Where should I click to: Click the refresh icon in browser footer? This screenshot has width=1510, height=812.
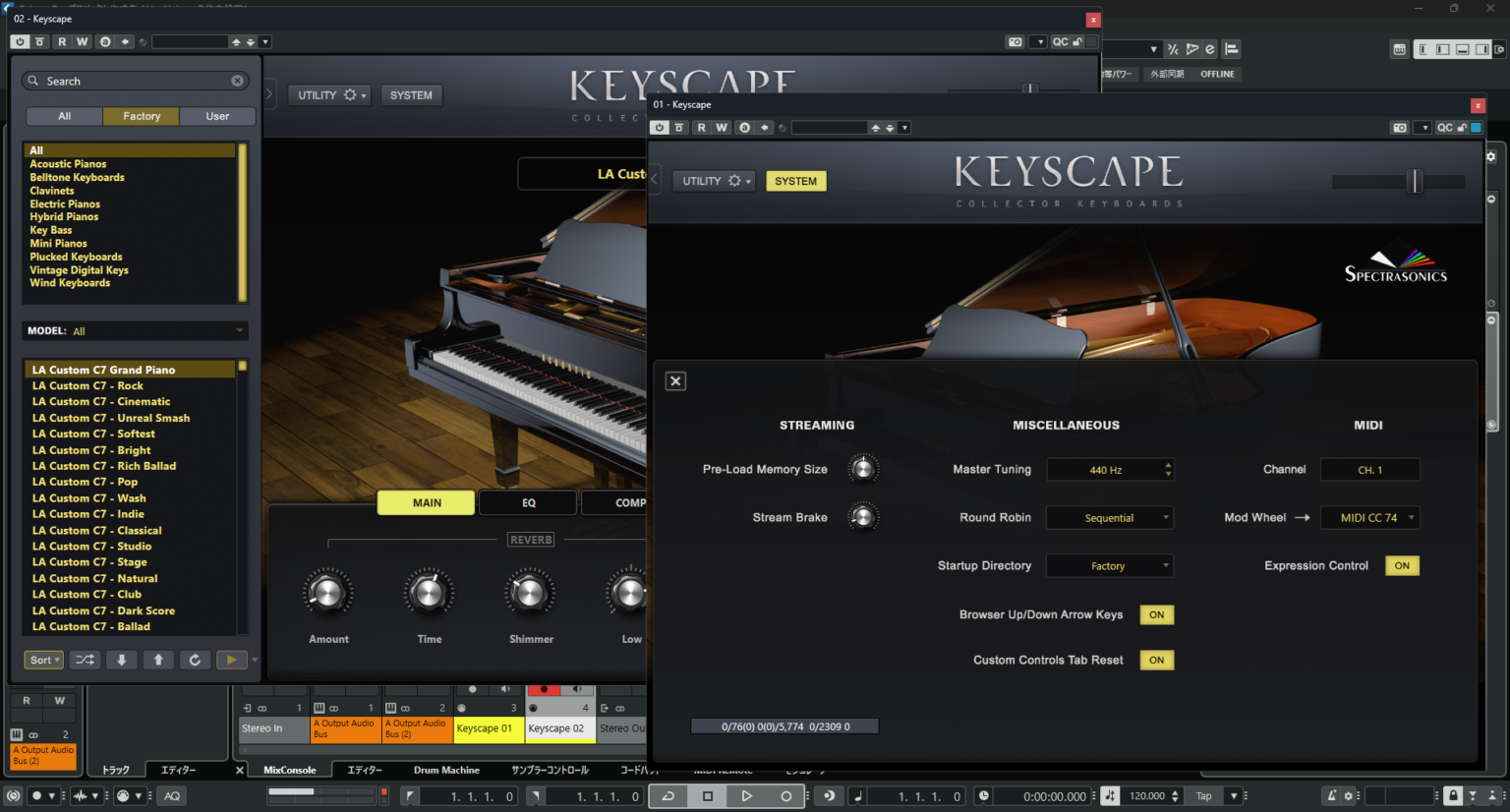[195, 660]
